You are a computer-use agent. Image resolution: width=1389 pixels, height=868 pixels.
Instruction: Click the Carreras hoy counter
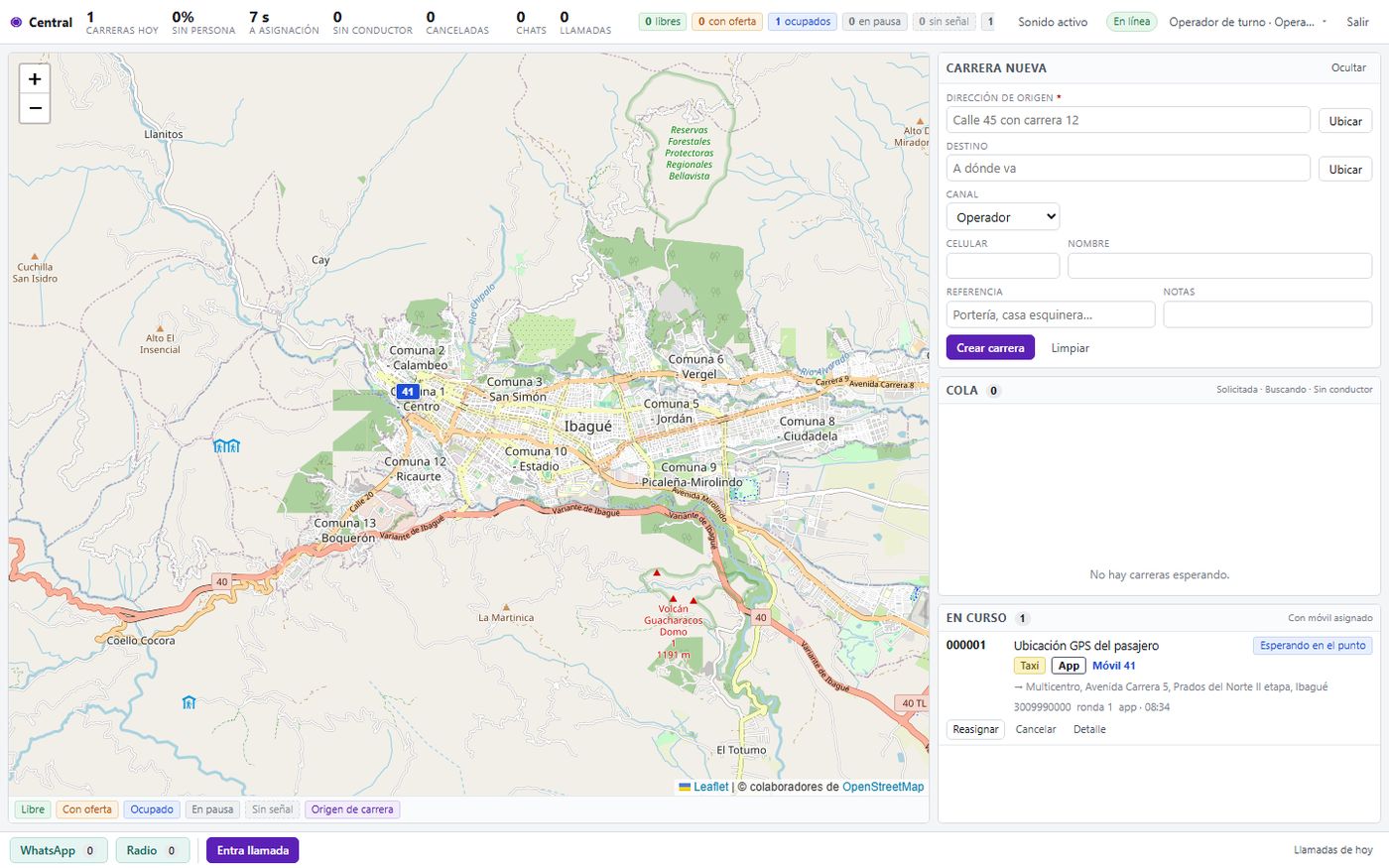(x=122, y=23)
